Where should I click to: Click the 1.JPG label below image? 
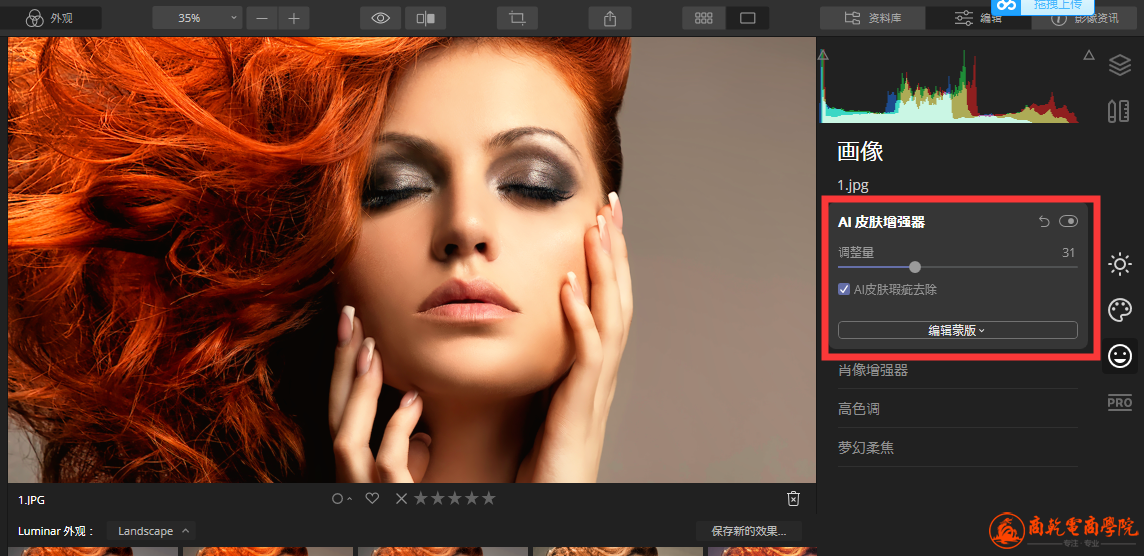pyautogui.click(x=31, y=501)
